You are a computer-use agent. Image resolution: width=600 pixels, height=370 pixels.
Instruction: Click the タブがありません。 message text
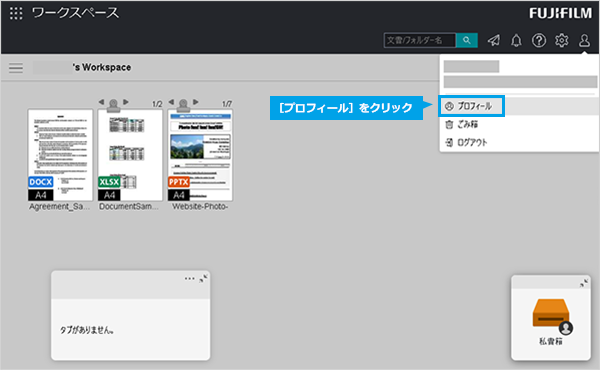[87, 330]
